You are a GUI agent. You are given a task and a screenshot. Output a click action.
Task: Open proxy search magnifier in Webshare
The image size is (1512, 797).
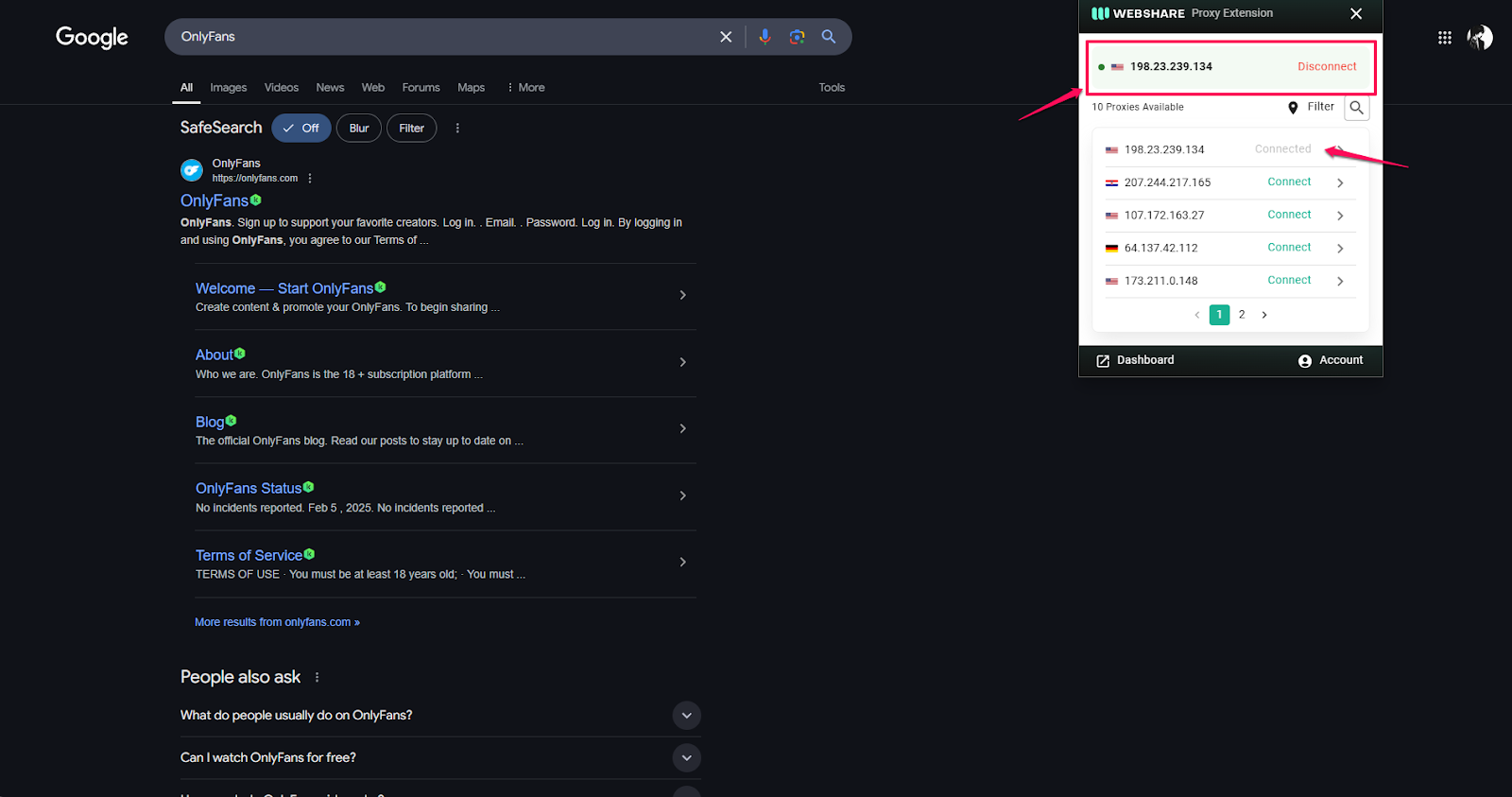click(x=1357, y=108)
